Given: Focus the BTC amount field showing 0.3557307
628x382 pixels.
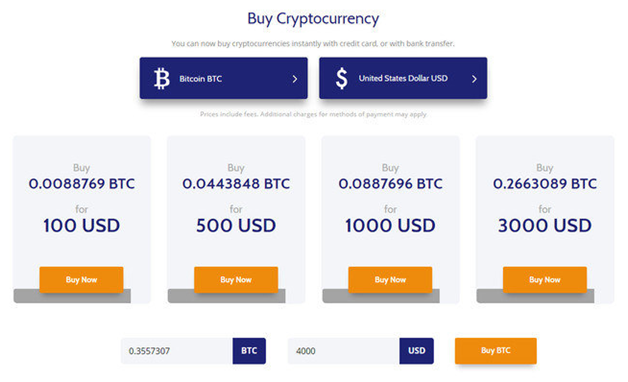Looking at the screenshot, I should (177, 351).
